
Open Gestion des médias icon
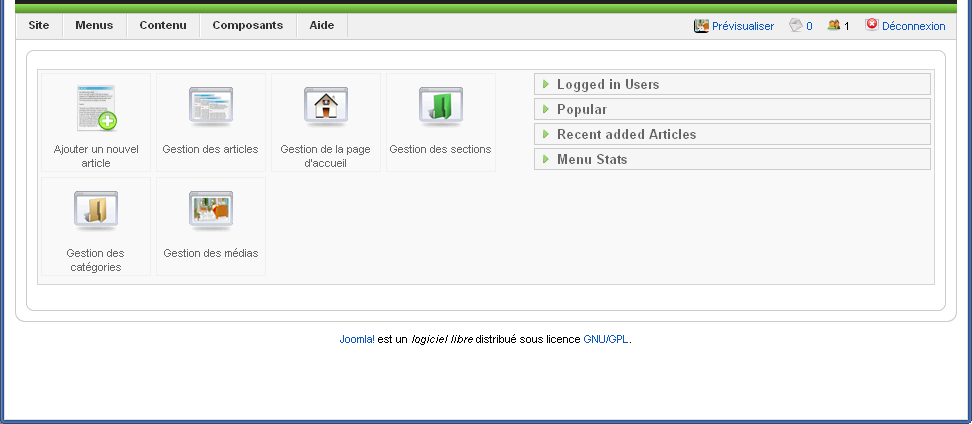[x=211, y=210]
